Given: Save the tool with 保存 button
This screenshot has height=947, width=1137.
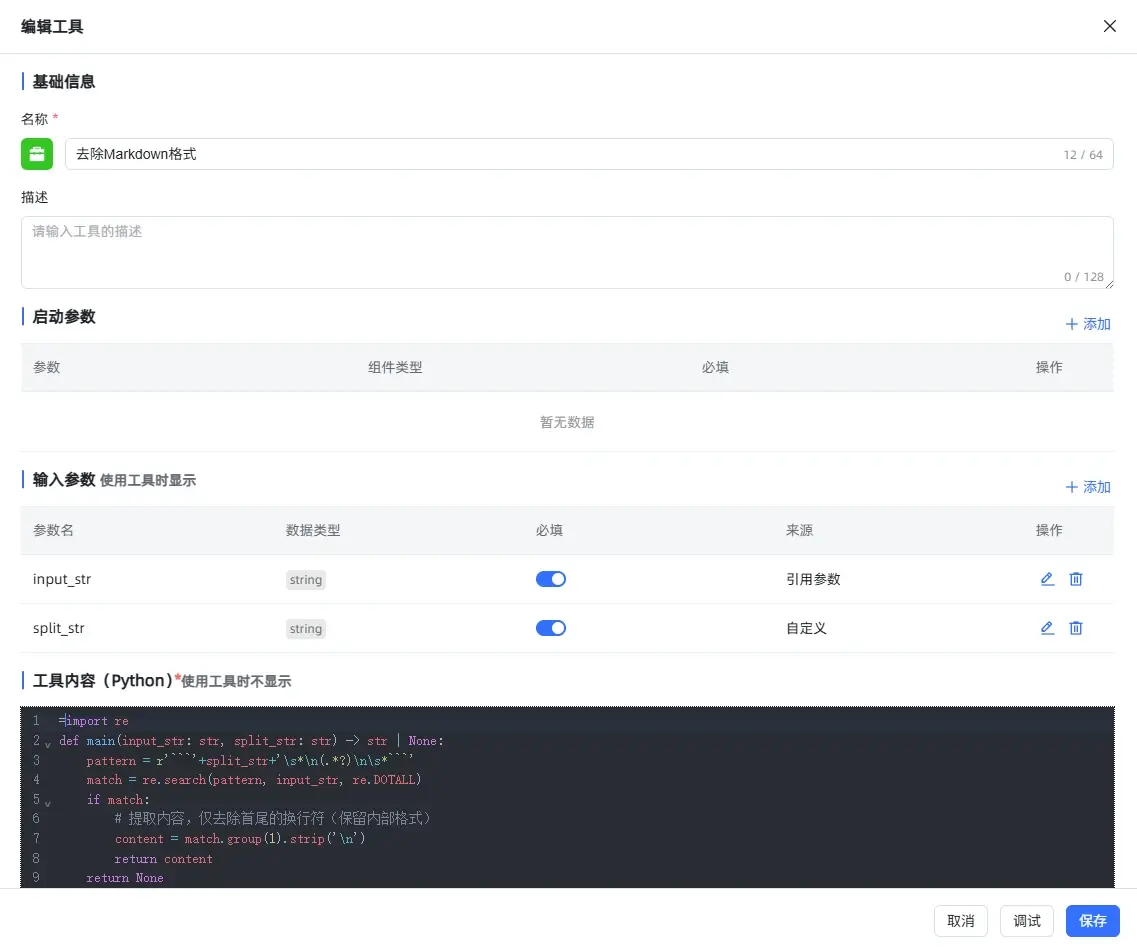Looking at the screenshot, I should coord(1092,921).
